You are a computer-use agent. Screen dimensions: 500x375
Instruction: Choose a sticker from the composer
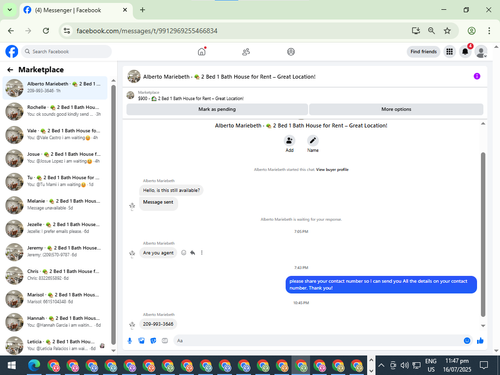click(x=153, y=341)
